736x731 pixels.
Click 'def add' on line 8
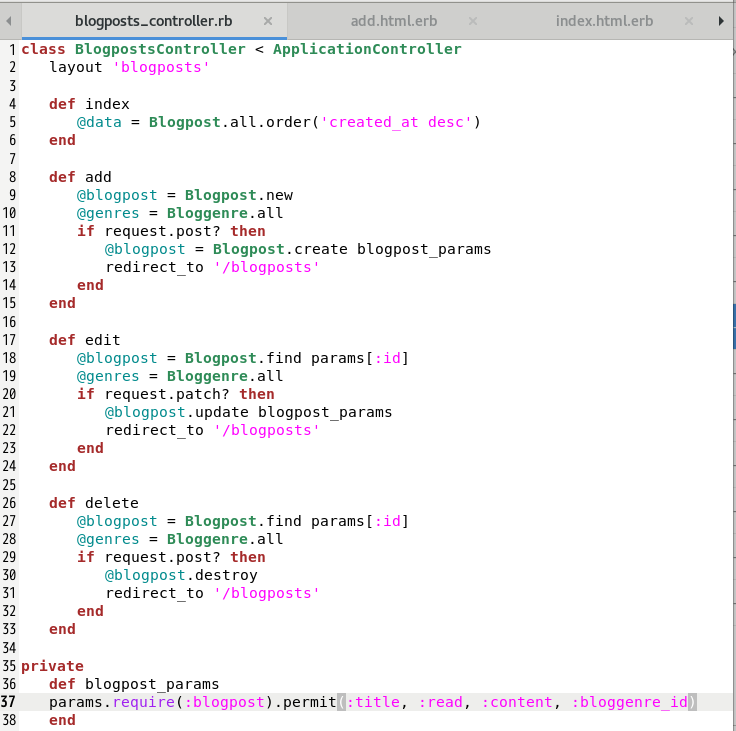coord(80,177)
